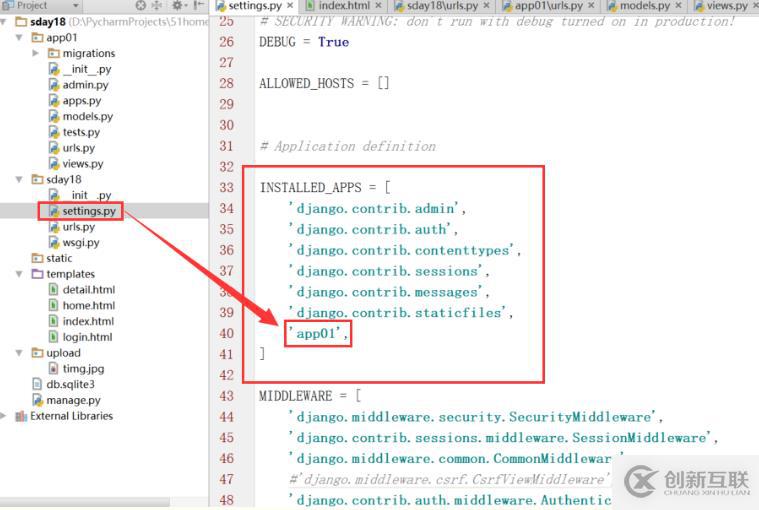Click home.html file icon
This screenshot has height=510, width=759.
[x=54, y=305]
